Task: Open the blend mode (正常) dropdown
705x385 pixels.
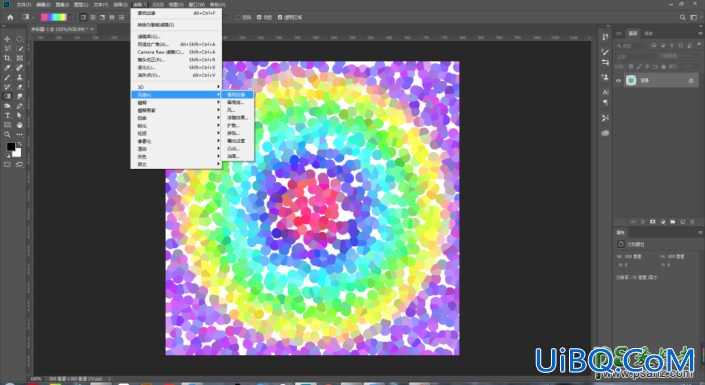Action: [x=636, y=56]
